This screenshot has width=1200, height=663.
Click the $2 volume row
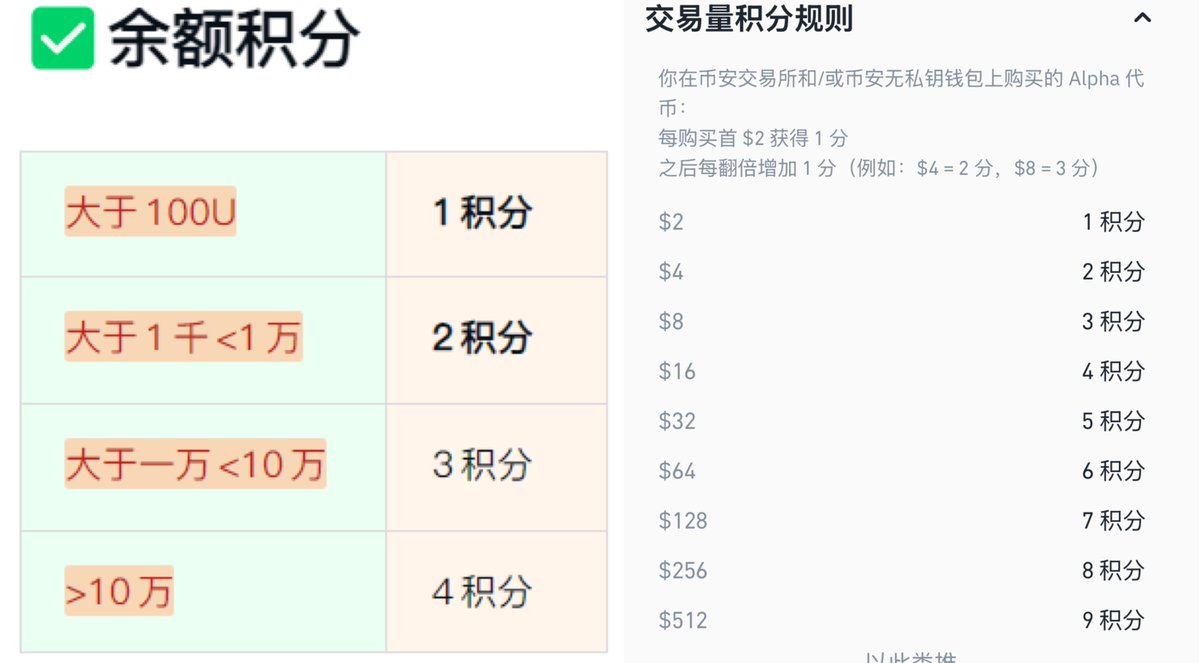pos(901,222)
